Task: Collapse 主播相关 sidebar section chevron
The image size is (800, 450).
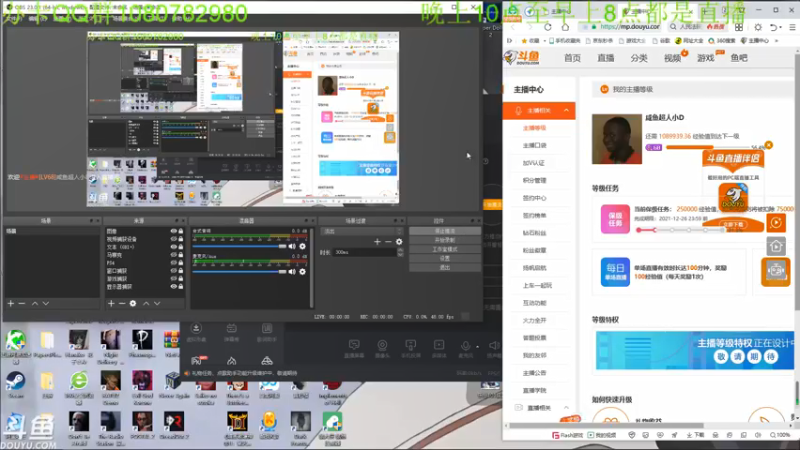Action: (566, 110)
